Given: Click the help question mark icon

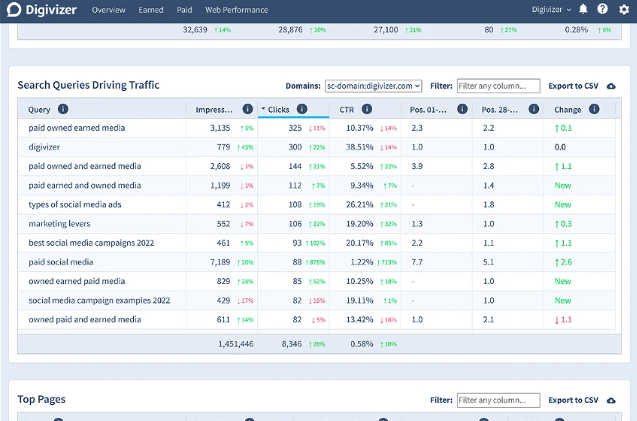Looking at the screenshot, I should pyautogui.click(x=603, y=10).
